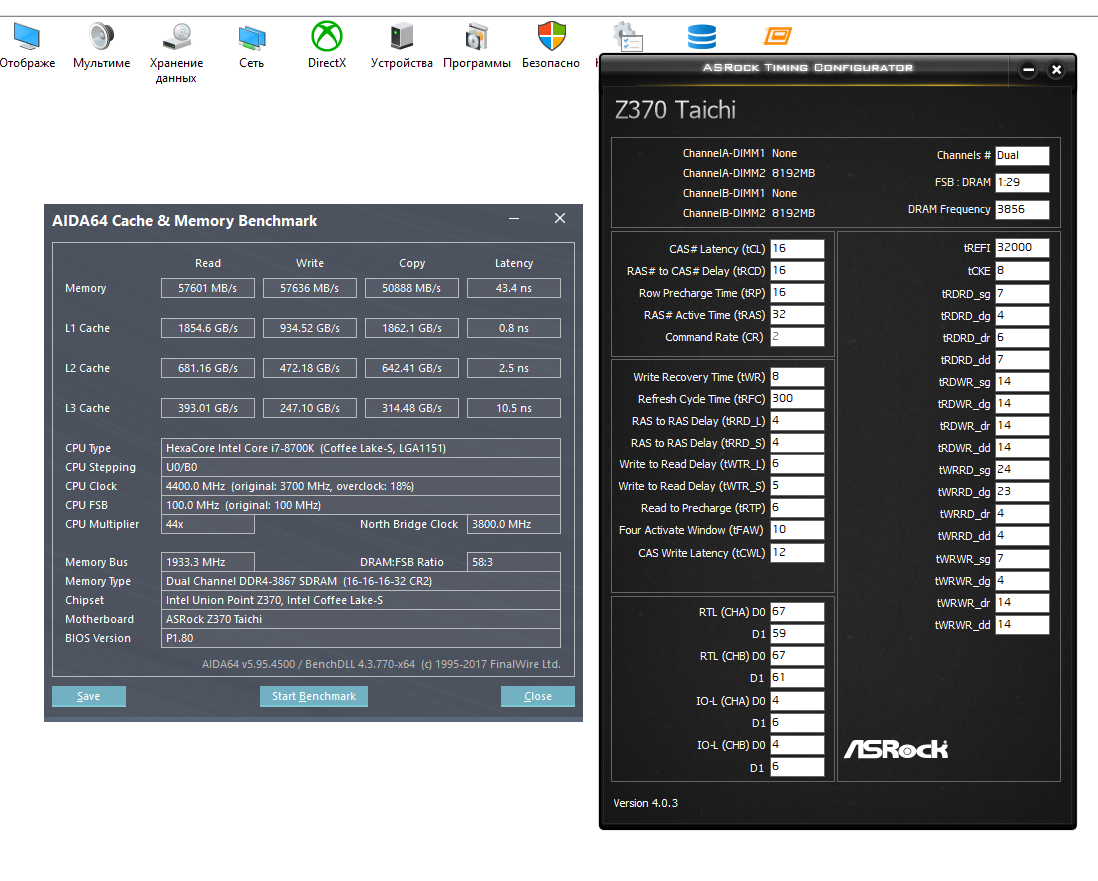Open the Устройства devices icon
Image resolution: width=1098 pixels, height=881 pixels.
coord(401,36)
